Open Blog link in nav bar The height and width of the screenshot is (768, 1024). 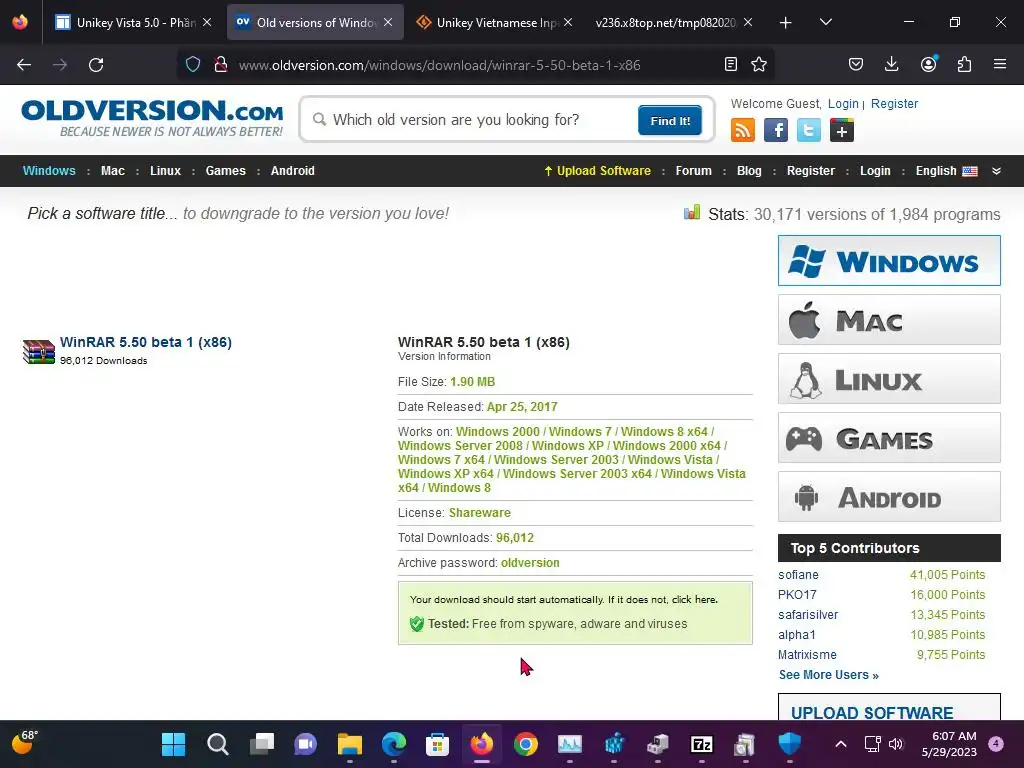point(749,171)
